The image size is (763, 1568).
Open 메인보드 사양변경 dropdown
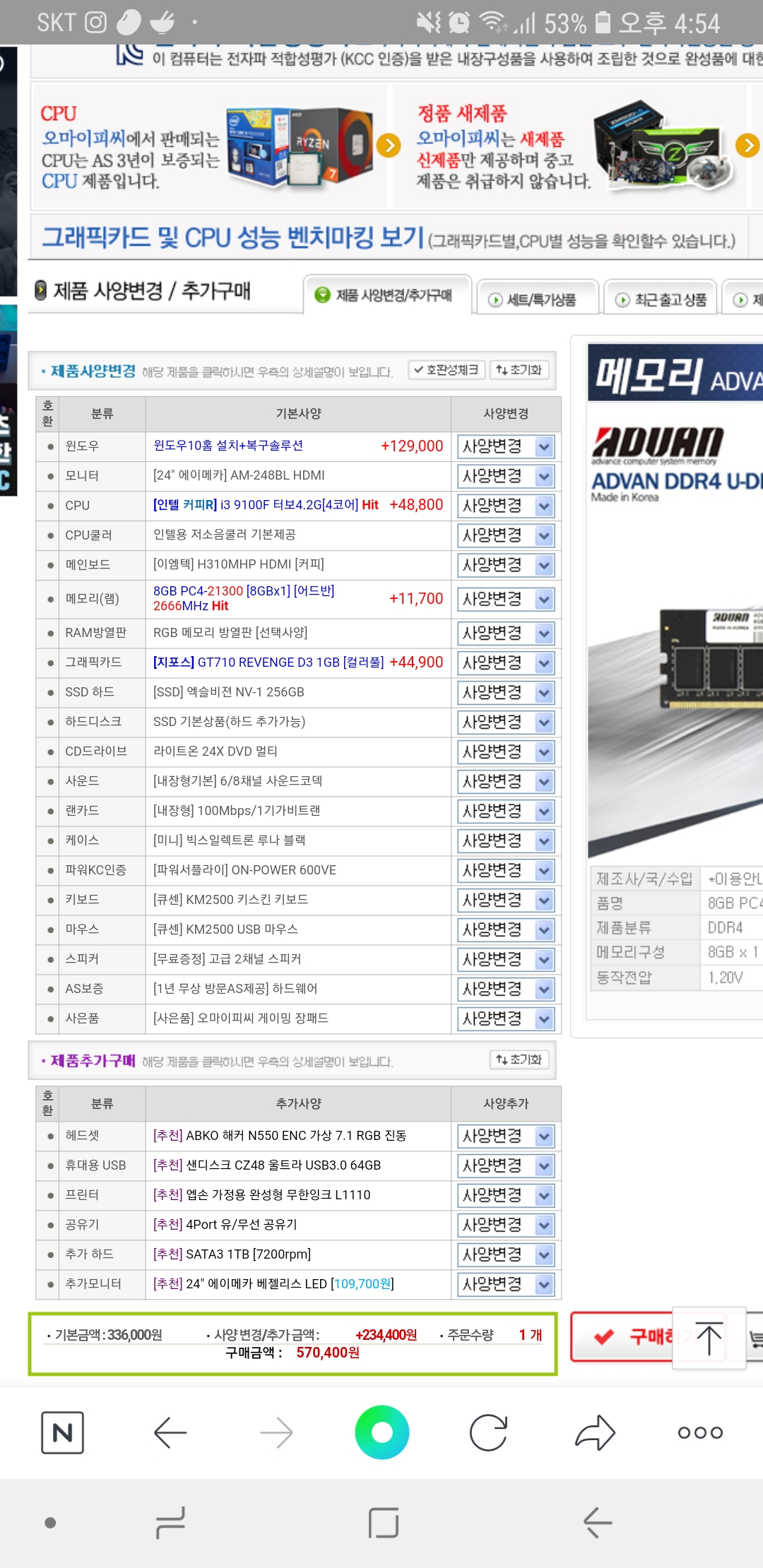506,565
